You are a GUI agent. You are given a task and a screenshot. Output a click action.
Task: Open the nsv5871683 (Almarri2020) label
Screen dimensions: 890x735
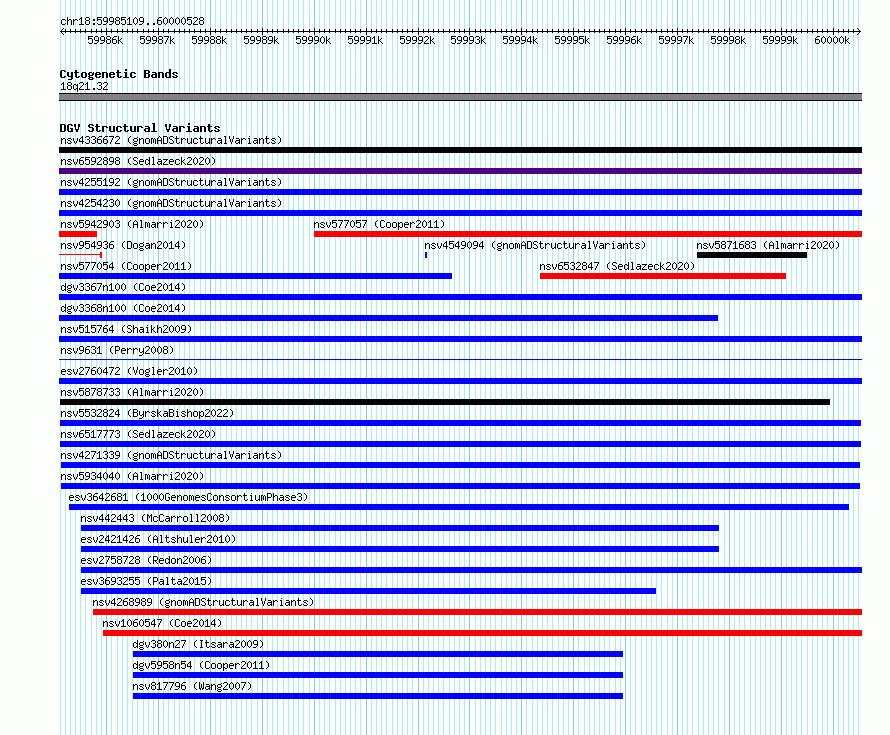[x=768, y=245]
